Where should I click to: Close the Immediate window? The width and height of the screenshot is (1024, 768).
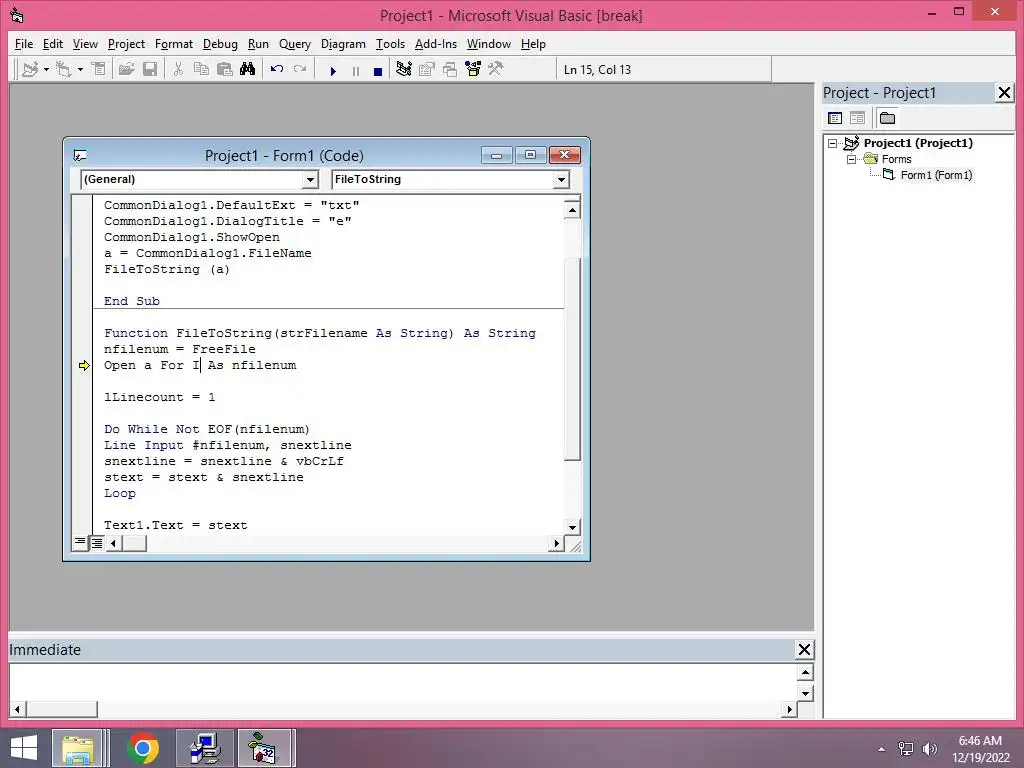[x=804, y=650]
